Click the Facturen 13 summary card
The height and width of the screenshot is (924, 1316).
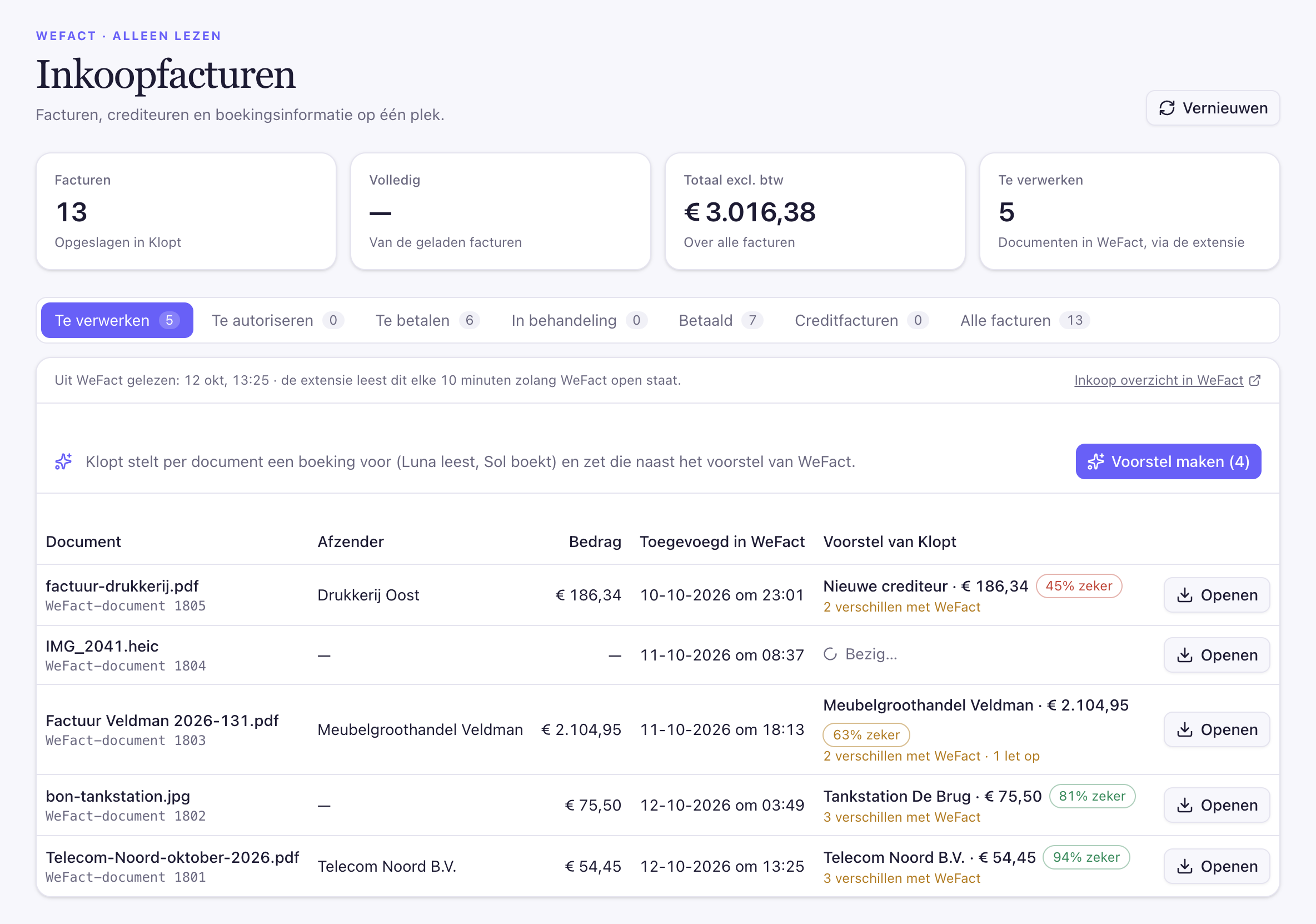click(186, 211)
